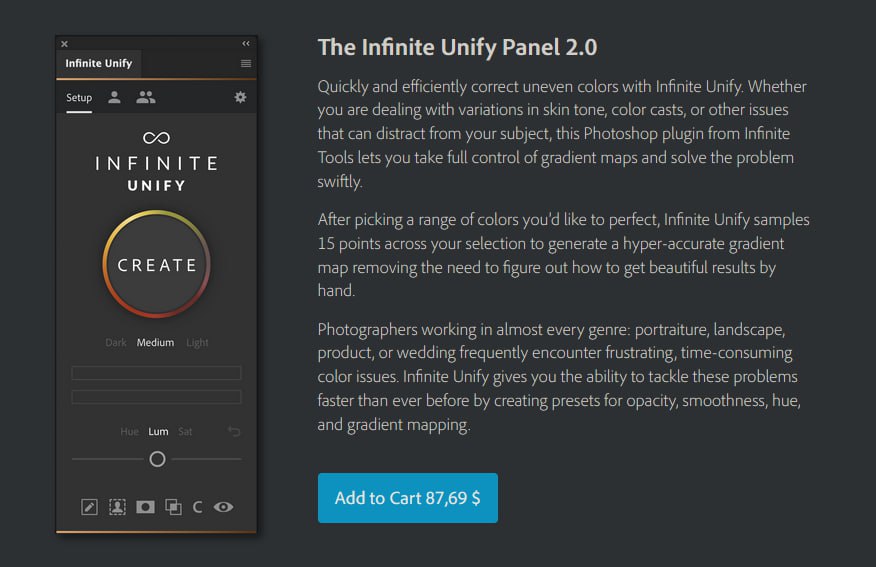Click paragraph starting "After picking a range"
Screen dimensions: 876x567
click(563, 255)
